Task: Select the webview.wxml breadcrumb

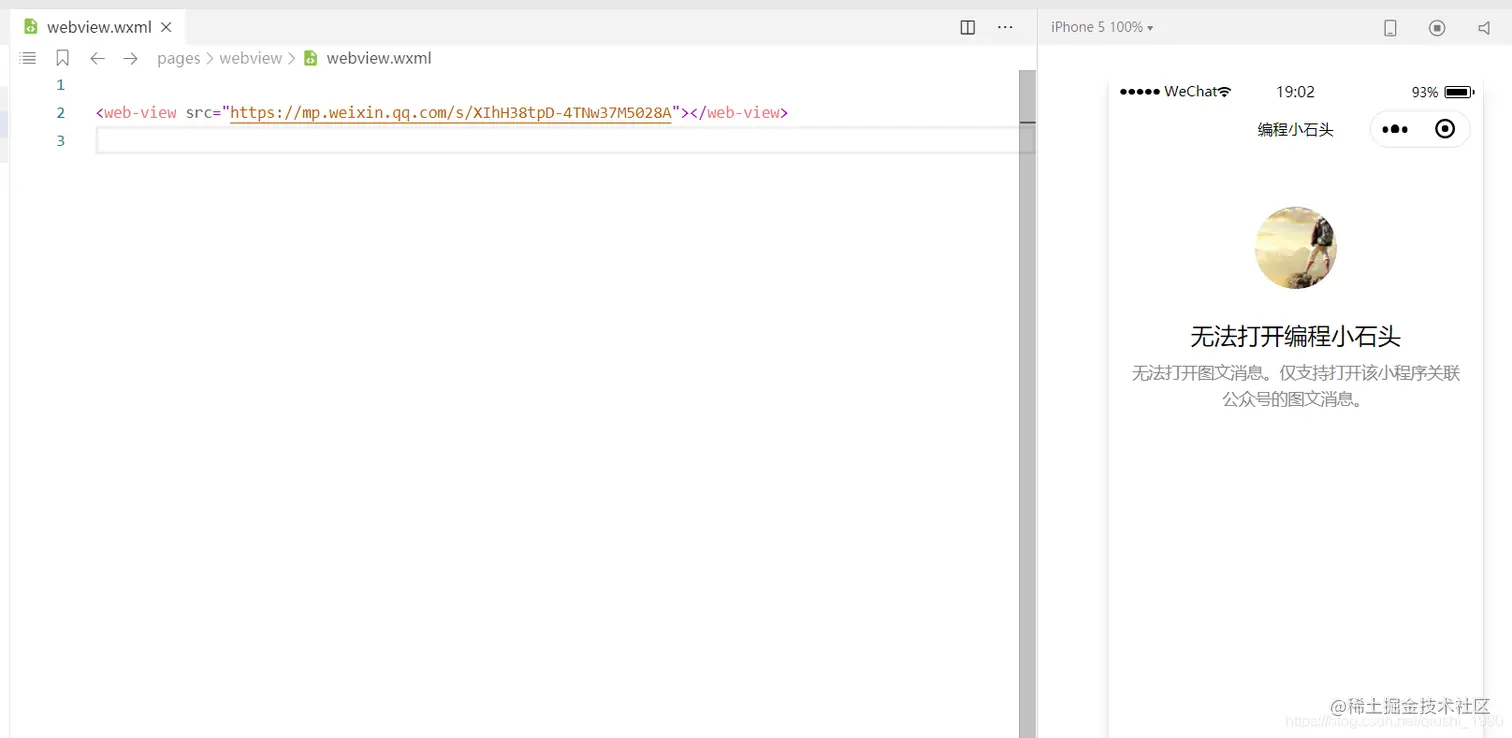Action: pyautogui.click(x=367, y=58)
